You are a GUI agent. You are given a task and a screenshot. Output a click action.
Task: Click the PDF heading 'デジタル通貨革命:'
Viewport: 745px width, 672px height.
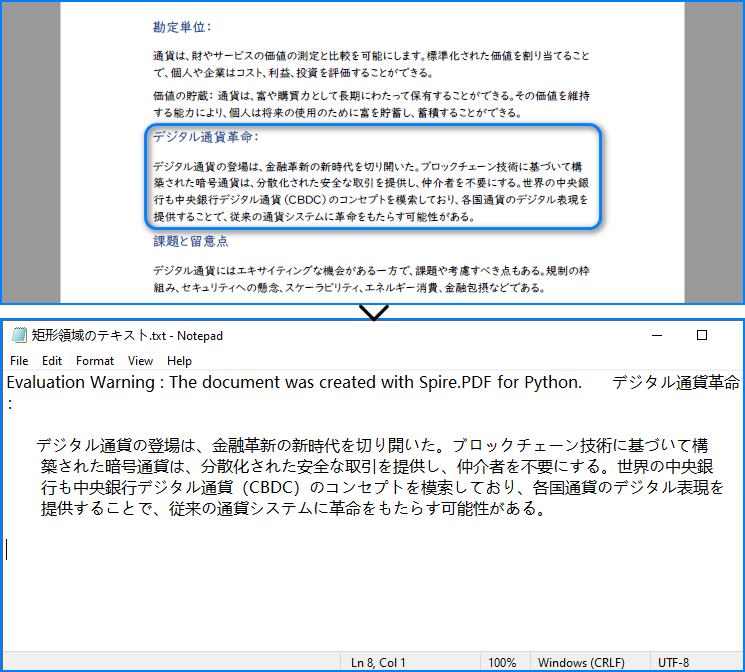206,137
